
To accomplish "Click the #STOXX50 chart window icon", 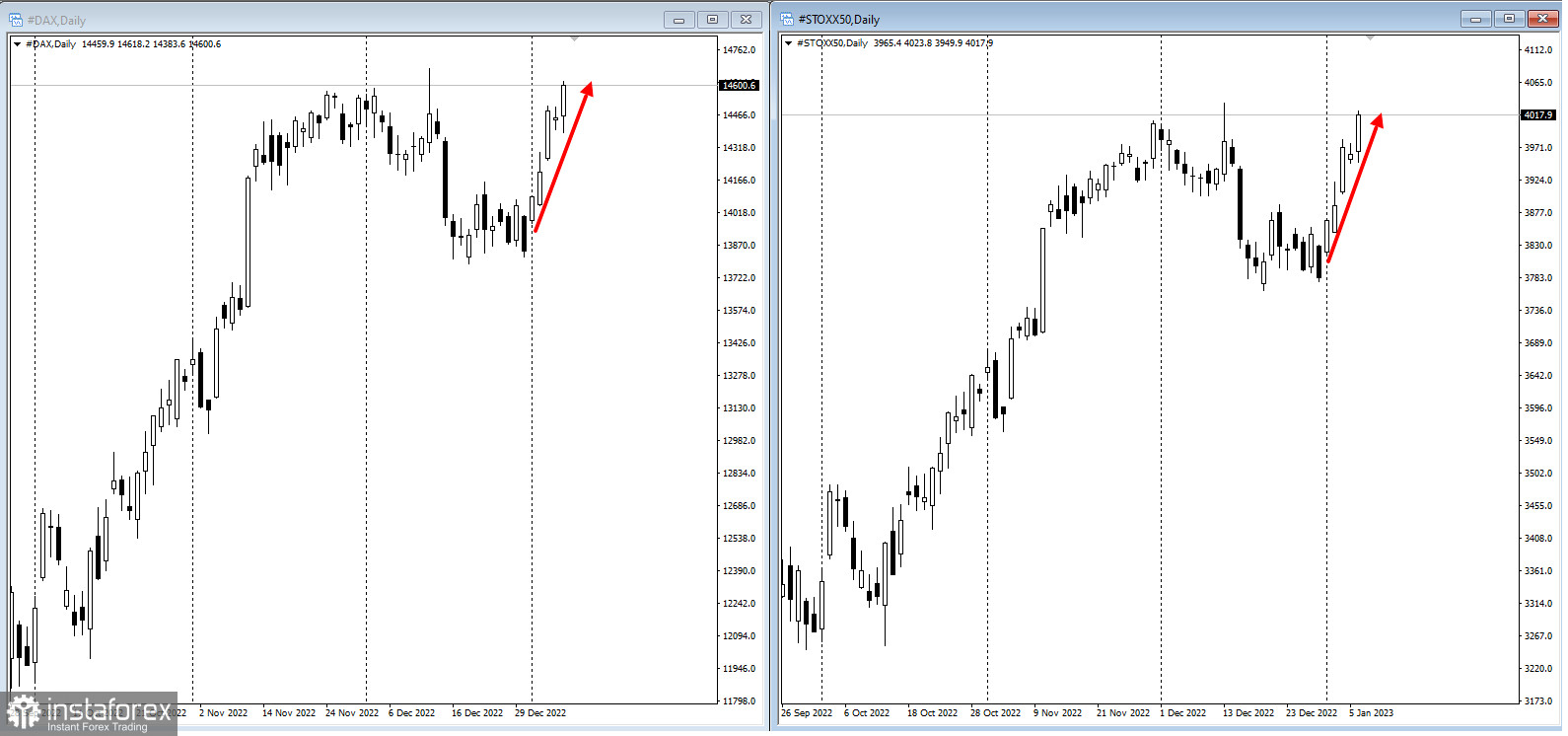I will (787, 19).
